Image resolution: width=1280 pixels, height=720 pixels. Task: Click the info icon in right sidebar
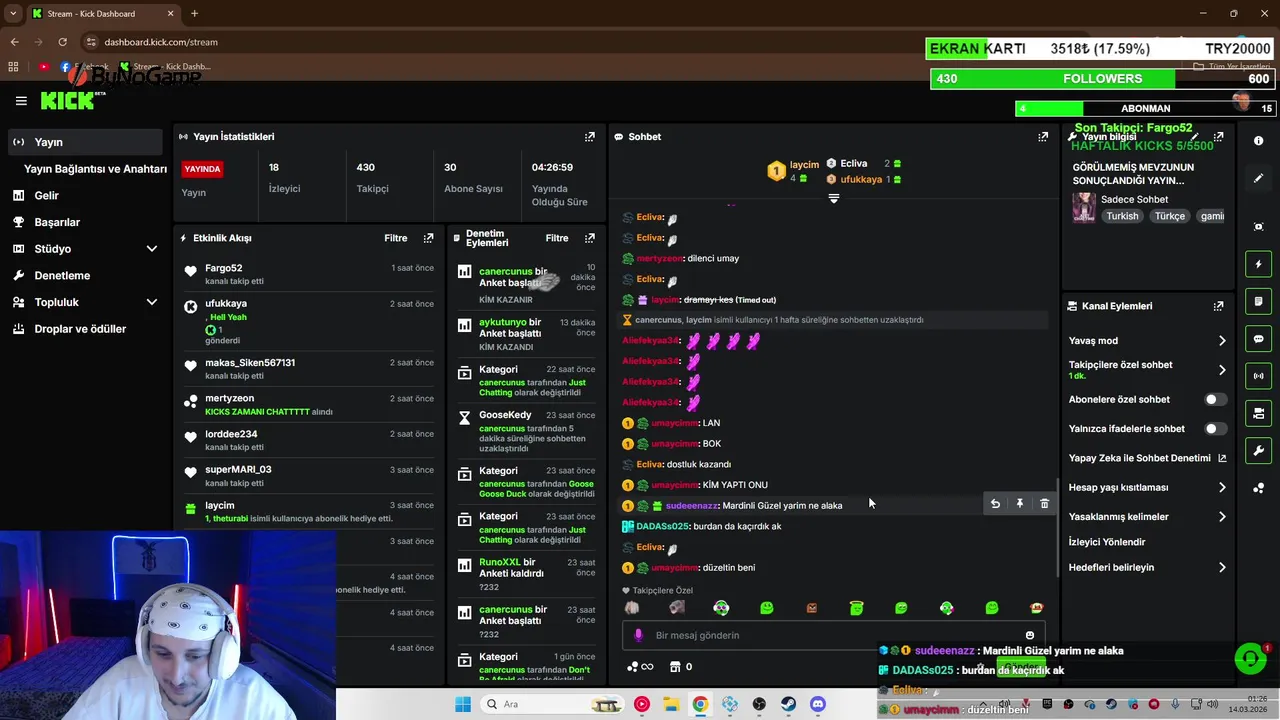1258,141
